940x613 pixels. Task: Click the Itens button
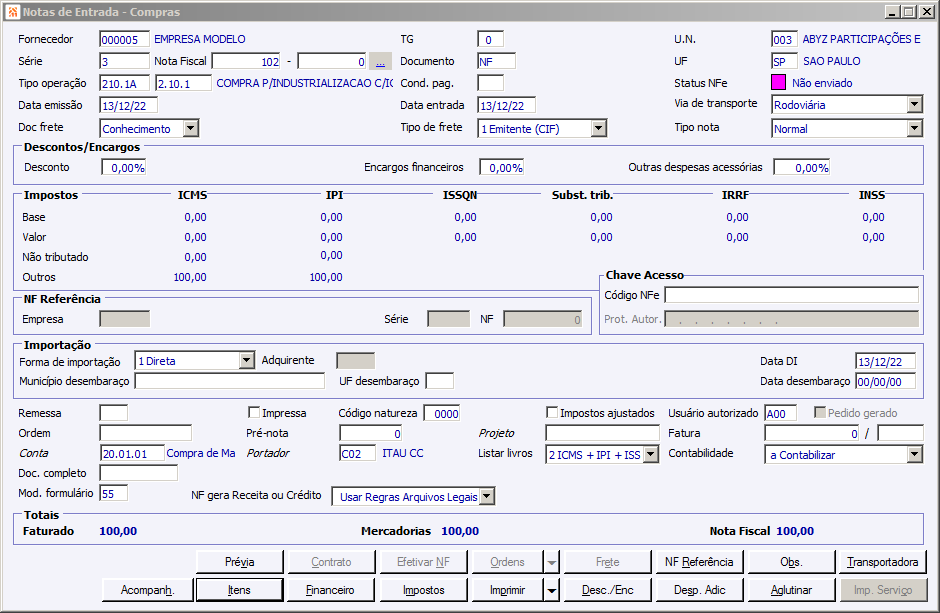[x=239, y=591]
